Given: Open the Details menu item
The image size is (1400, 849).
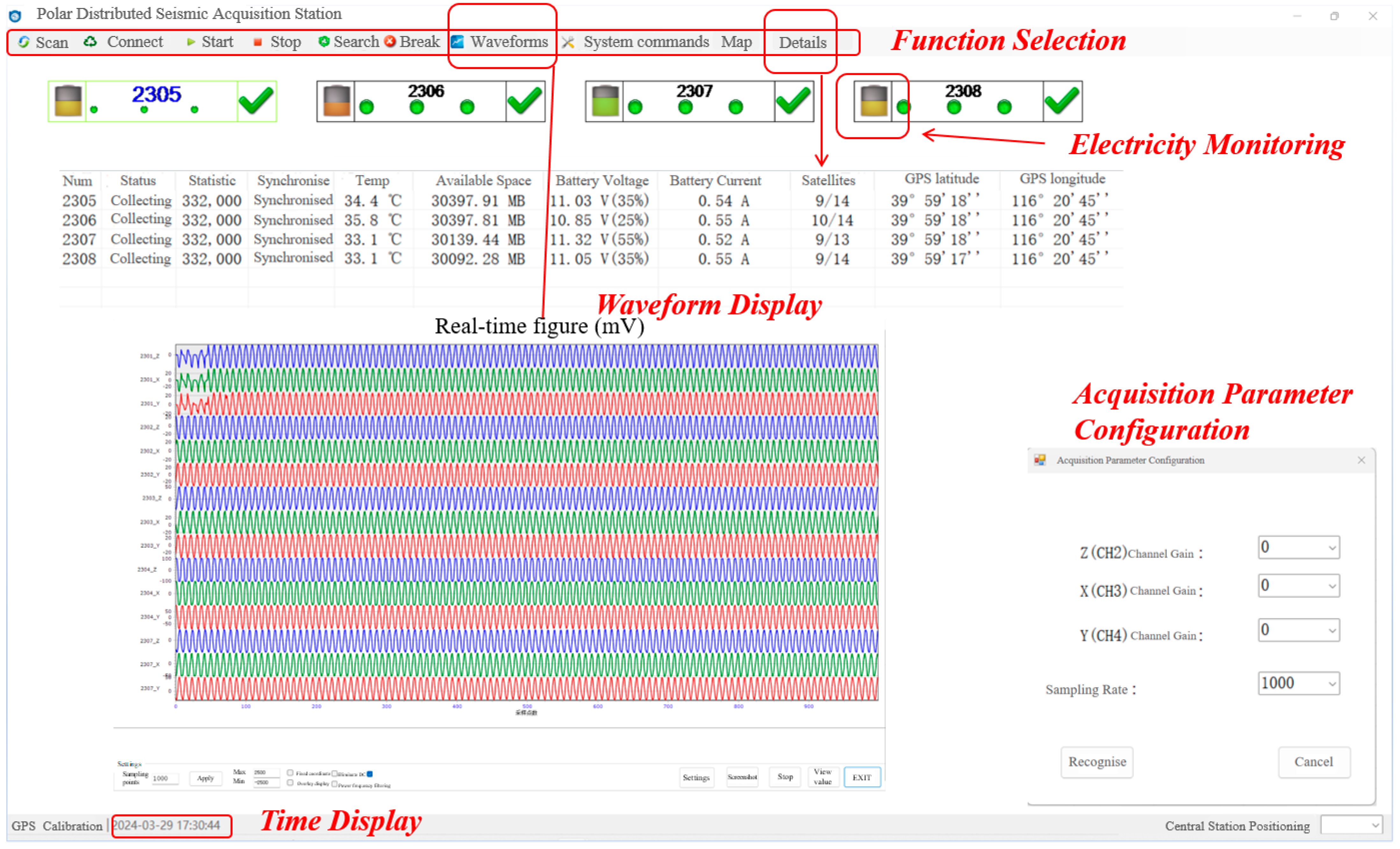Looking at the screenshot, I should 802,43.
